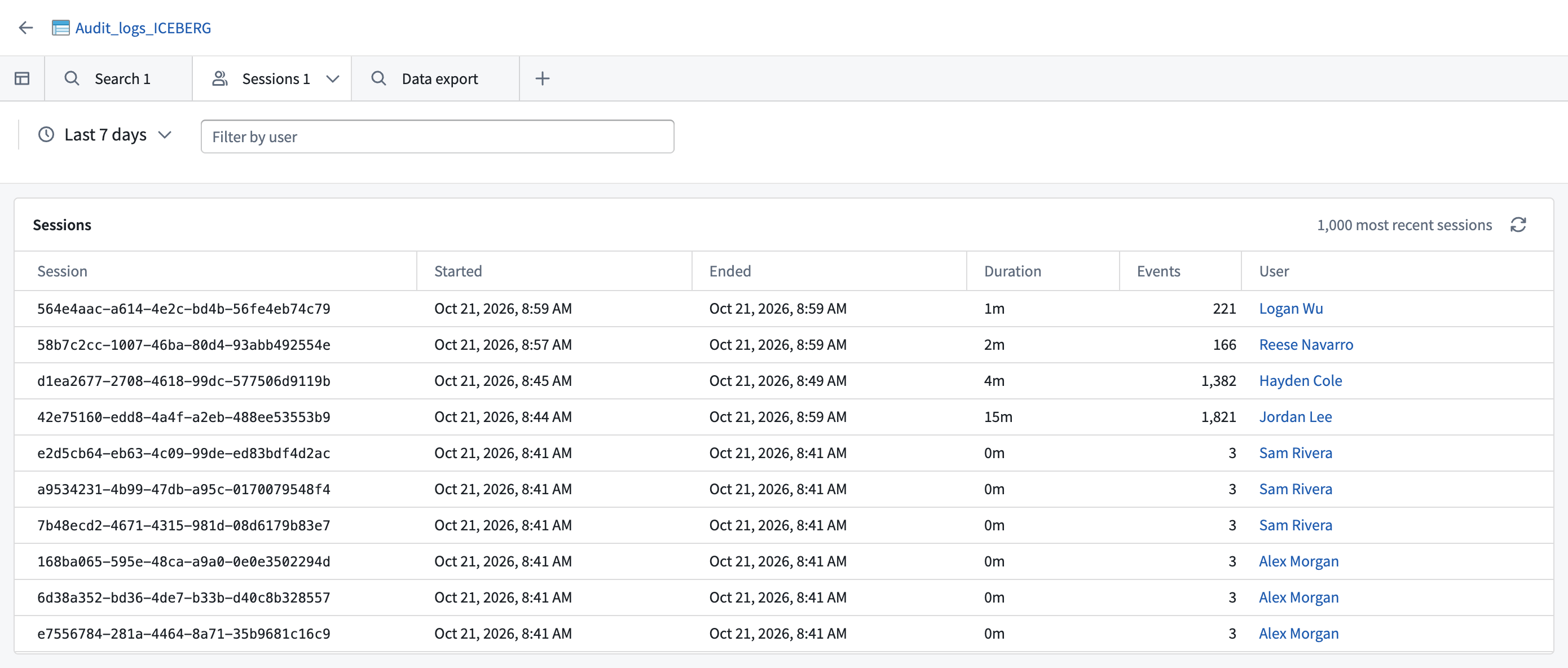This screenshot has width=1568, height=668.
Task: Select session d1ea2677-2708-4618-99dc-577506d9119b
Action: [x=184, y=381]
